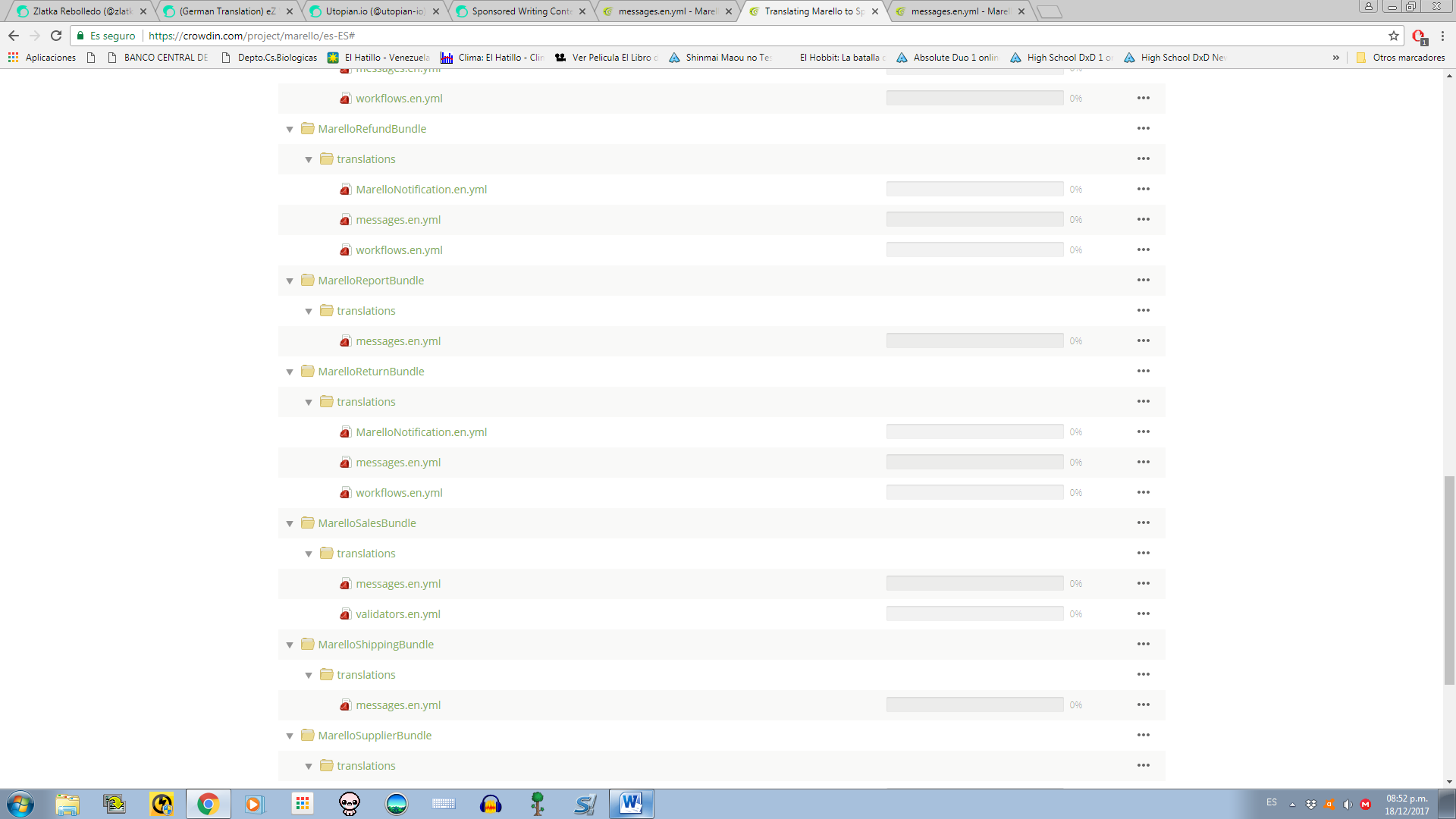1456x819 pixels.
Task: Open more options for MarelloShippingBundle row
Action: [x=1144, y=644]
